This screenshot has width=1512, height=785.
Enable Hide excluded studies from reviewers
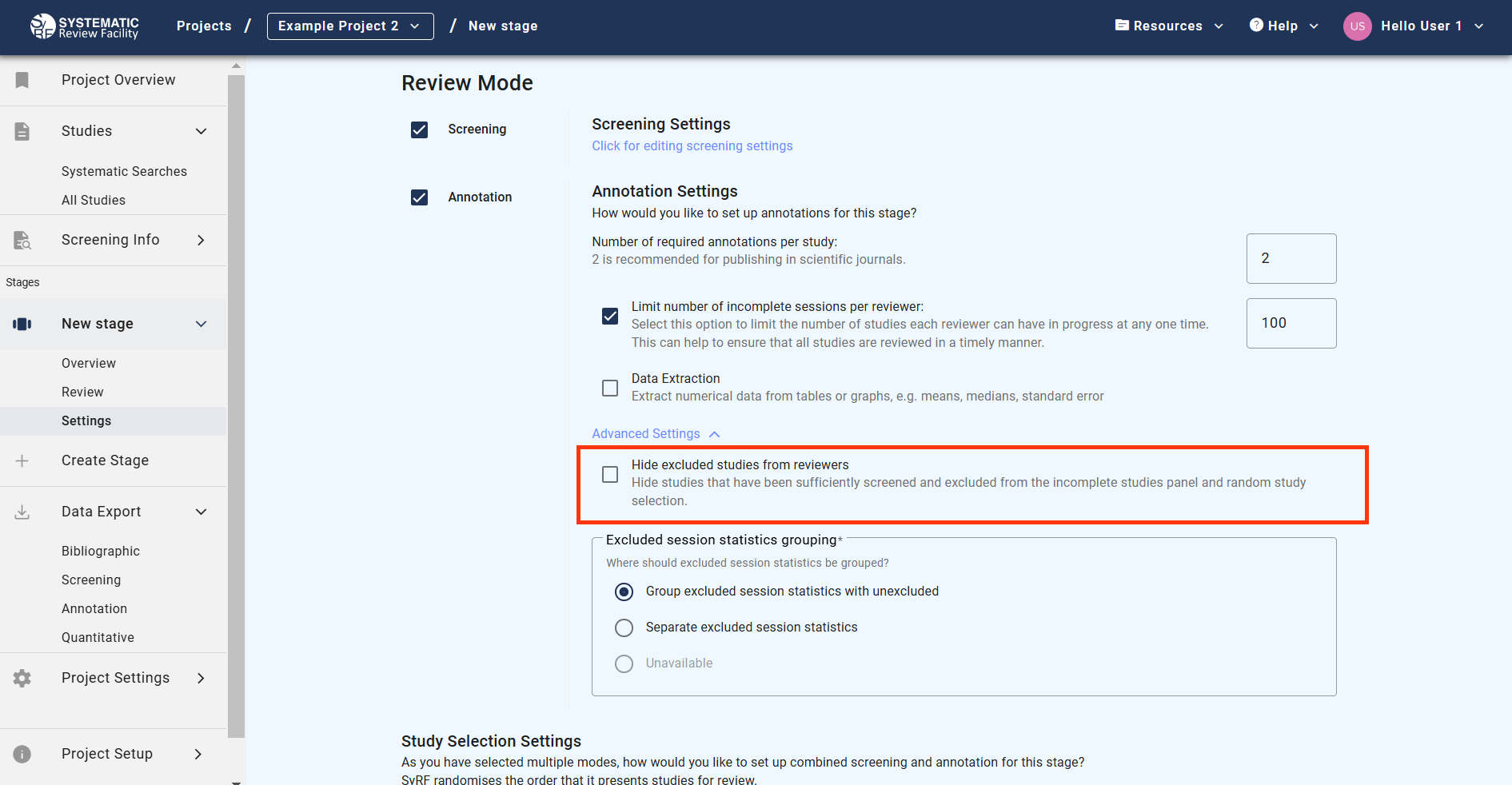[610, 474]
